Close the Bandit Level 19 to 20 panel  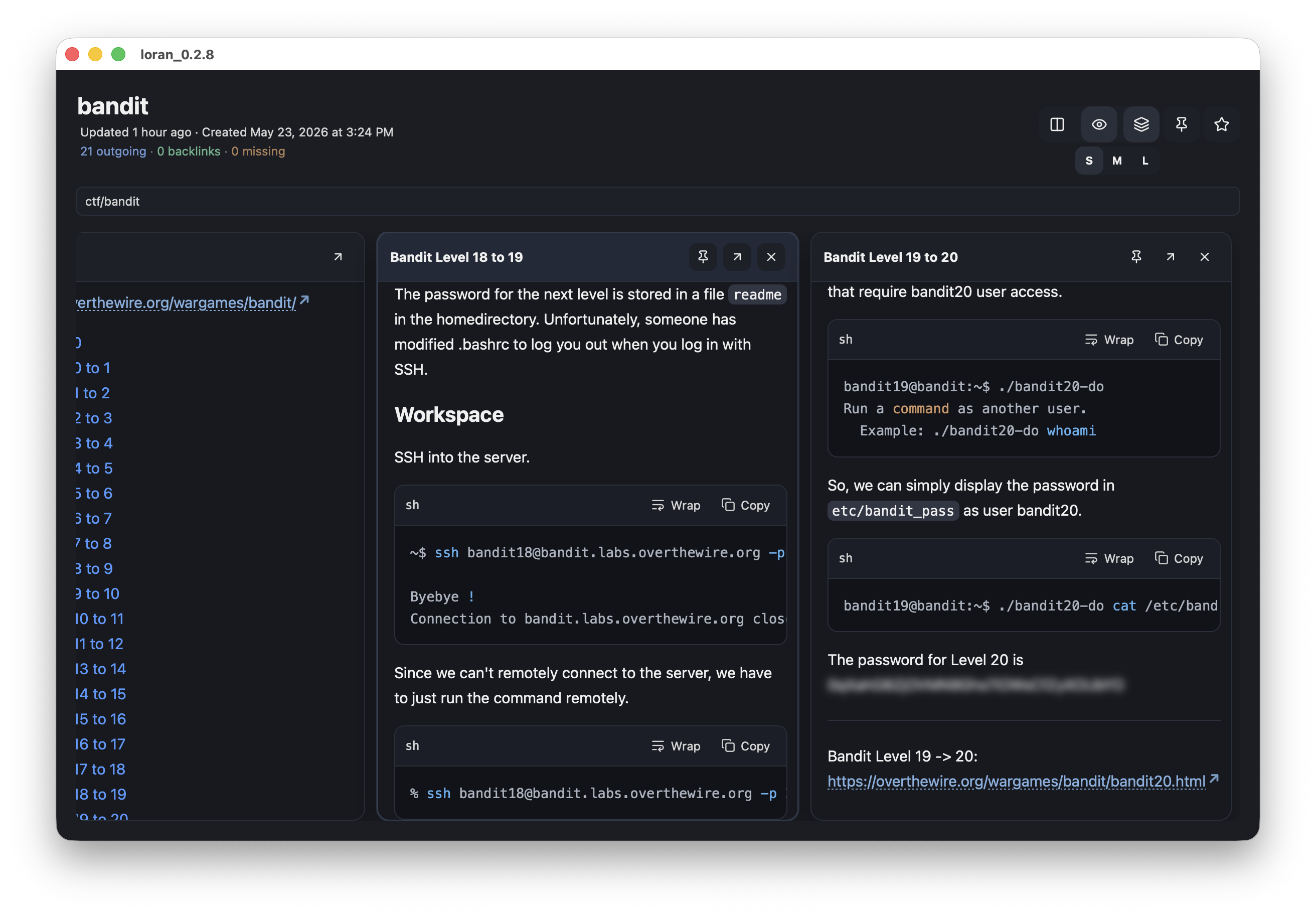pos(1204,257)
